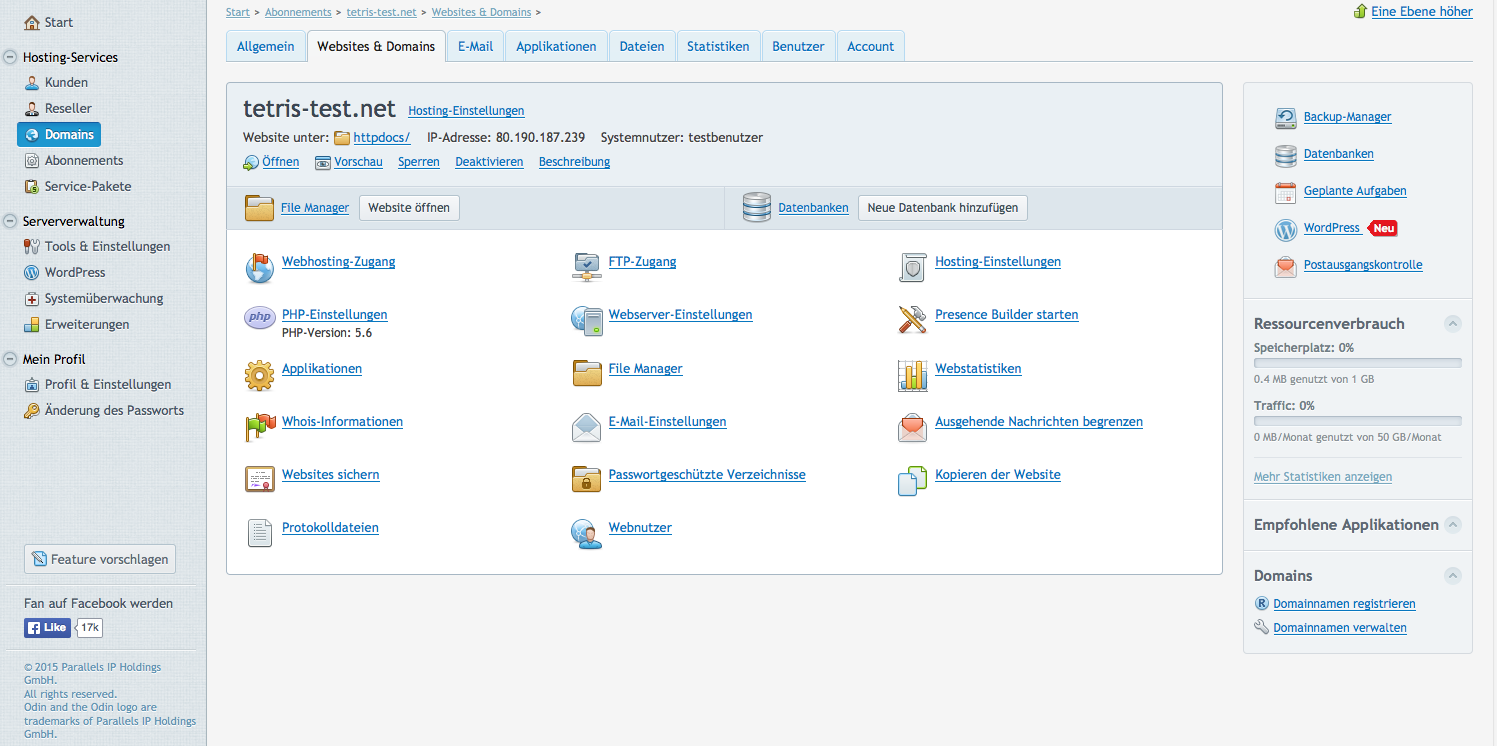Screen dimensions: 1497x746
Task: Click the PHP-Einstellungen php icon
Action: pos(259,318)
